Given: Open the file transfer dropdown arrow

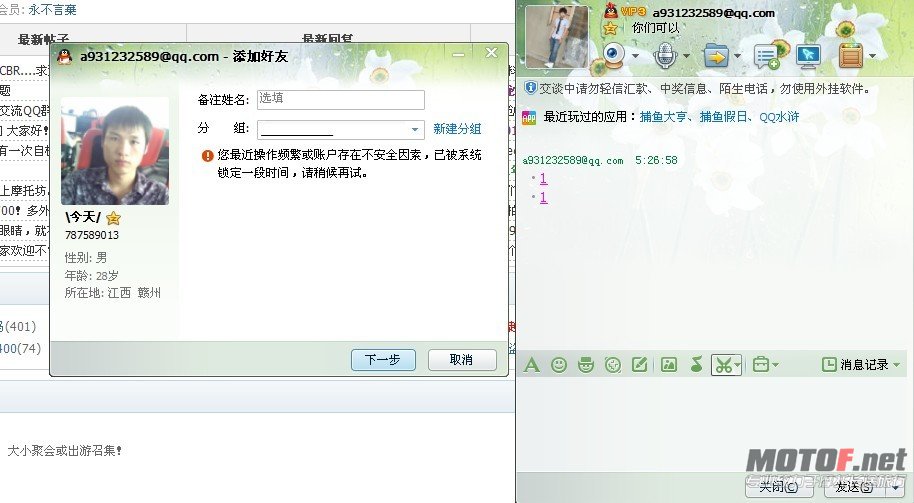Looking at the screenshot, I should click(x=737, y=57).
